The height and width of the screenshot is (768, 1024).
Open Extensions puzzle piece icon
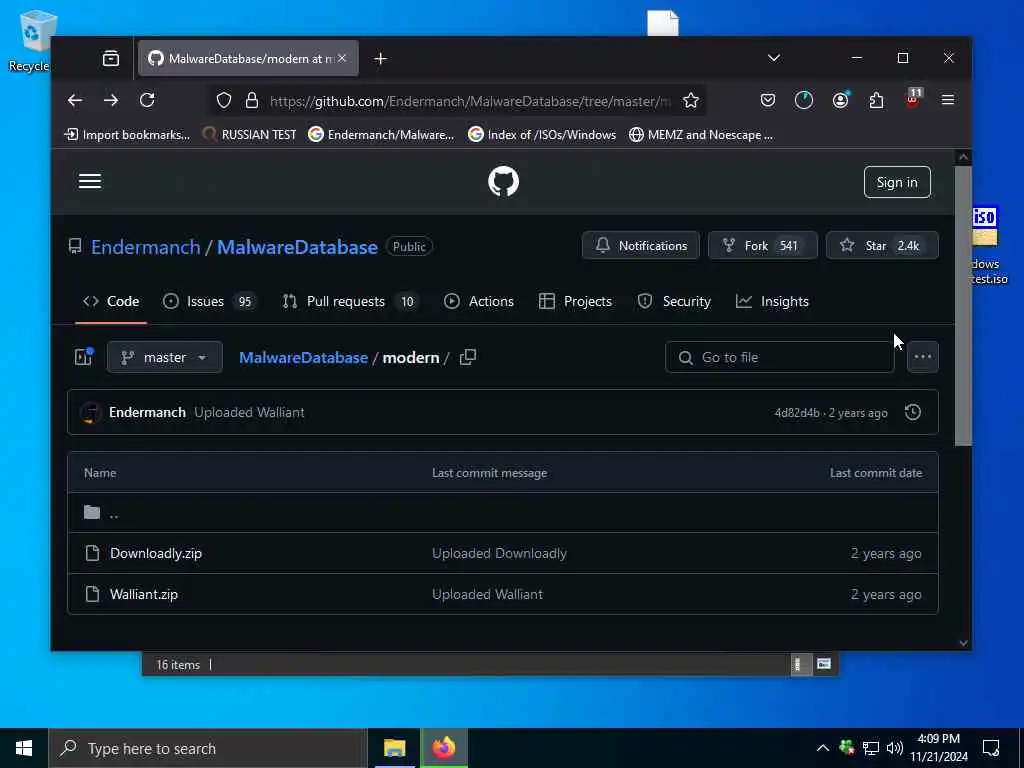click(876, 100)
